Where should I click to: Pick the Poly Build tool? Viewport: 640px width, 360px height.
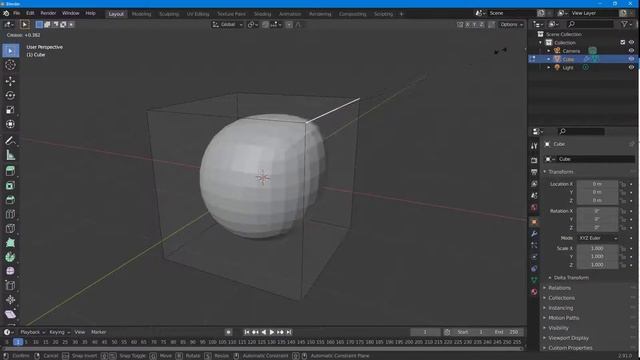coord(10,243)
